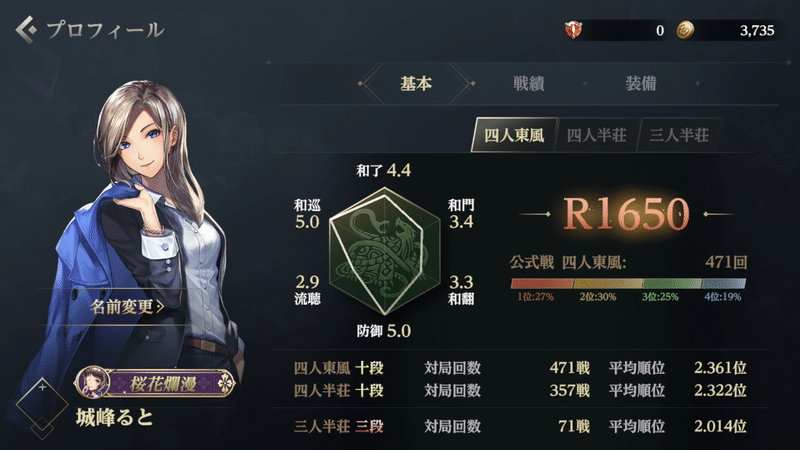Switch to the 装備 tab
The width and height of the screenshot is (800, 450).
click(641, 83)
